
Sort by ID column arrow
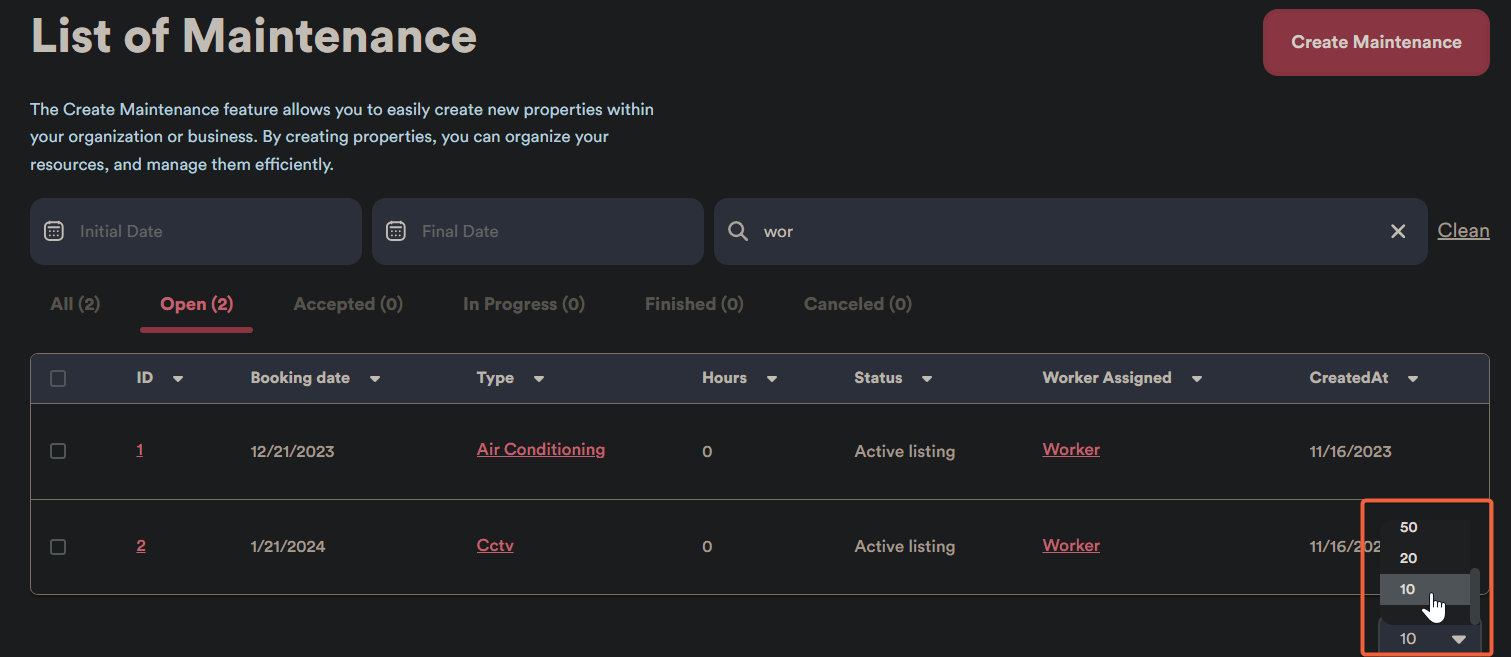pyautogui.click(x=178, y=379)
